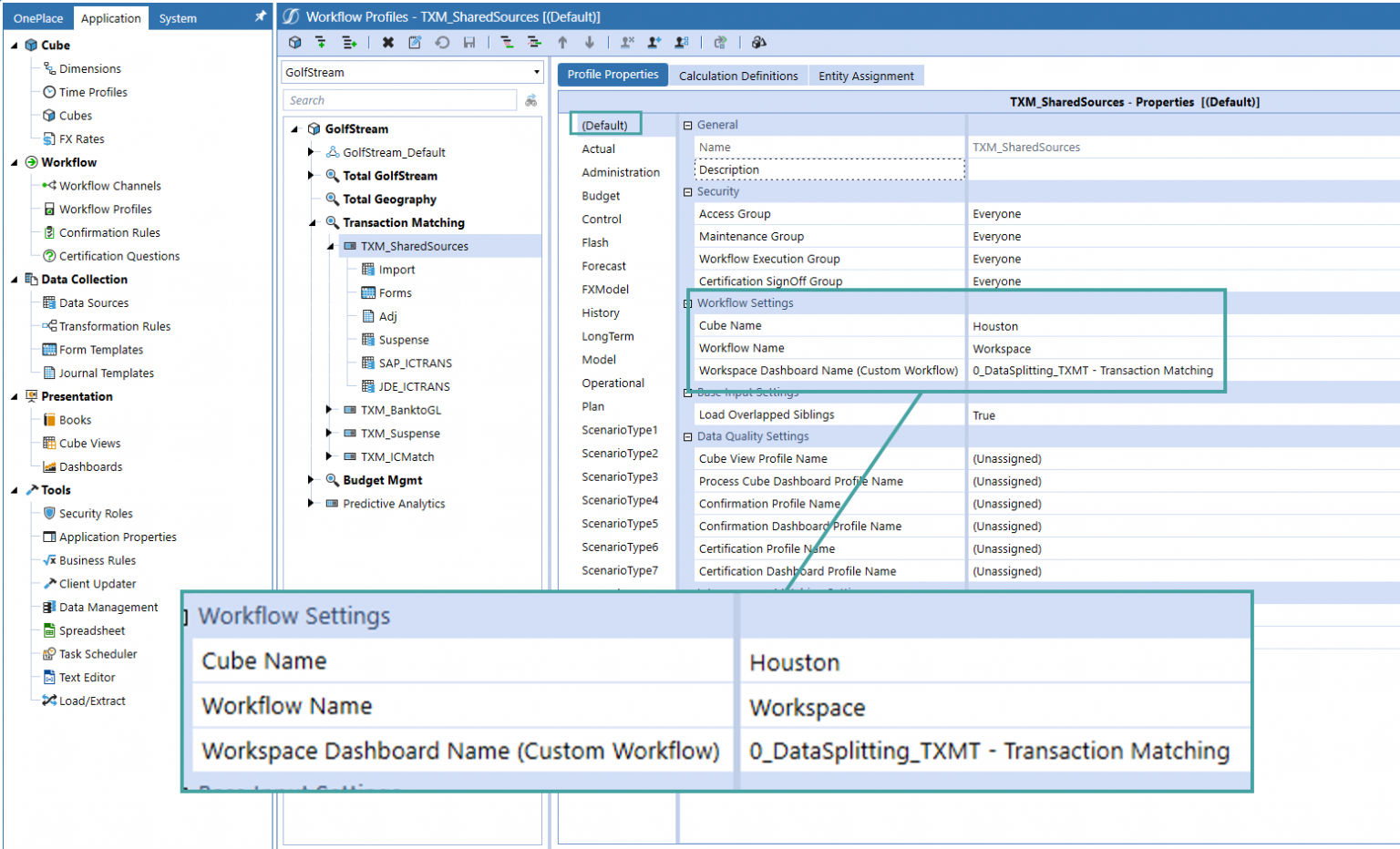1400x849 pixels.
Task: Pin the navigation pane with the pushpin icon
Action: (261, 16)
